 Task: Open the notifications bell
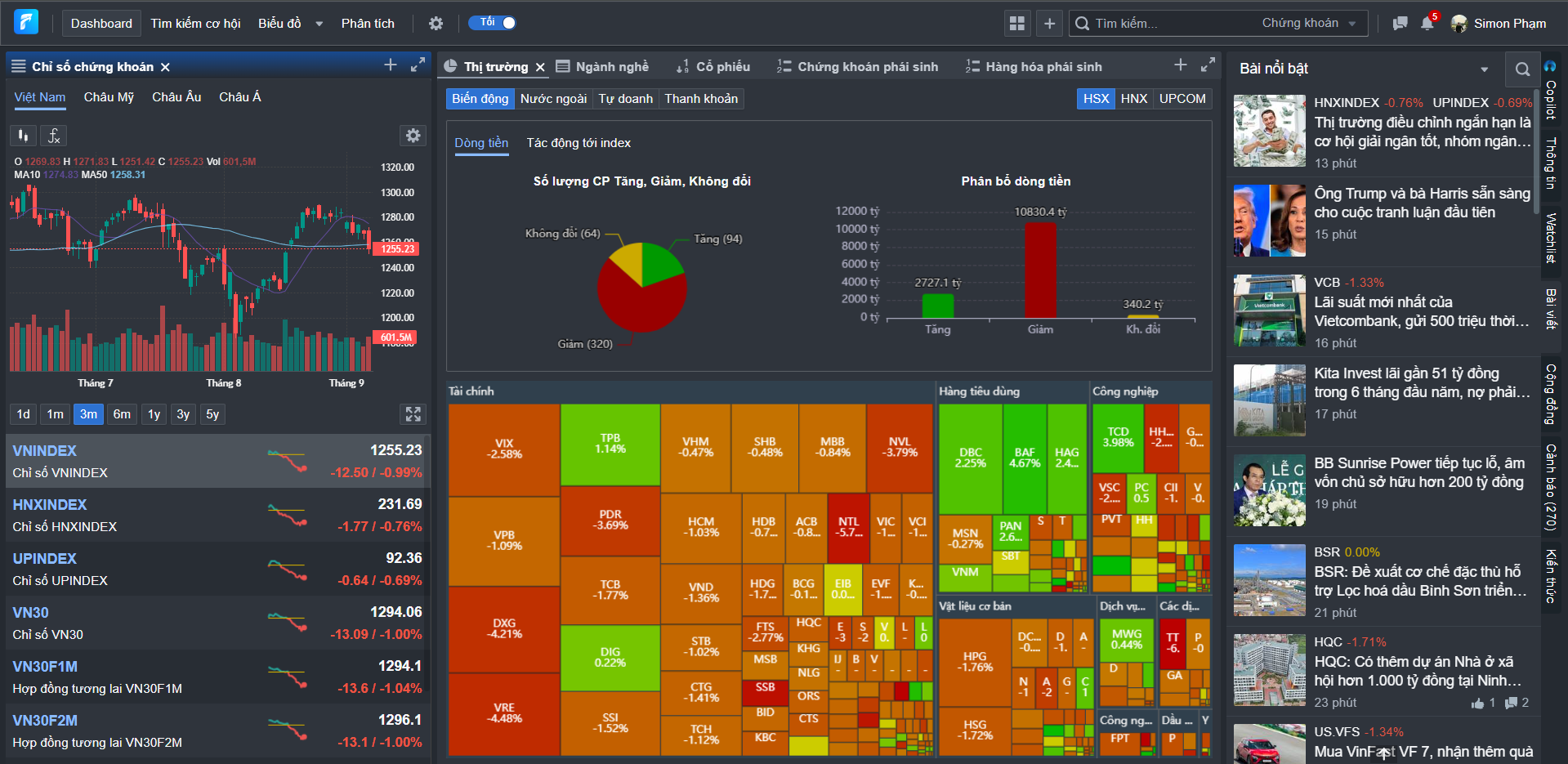tap(1427, 23)
